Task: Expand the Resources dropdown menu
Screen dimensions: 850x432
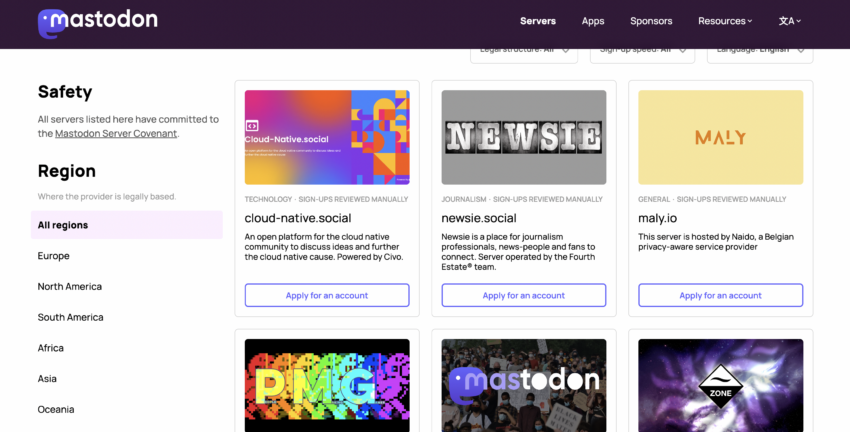Action: pyautogui.click(x=725, y=21)
